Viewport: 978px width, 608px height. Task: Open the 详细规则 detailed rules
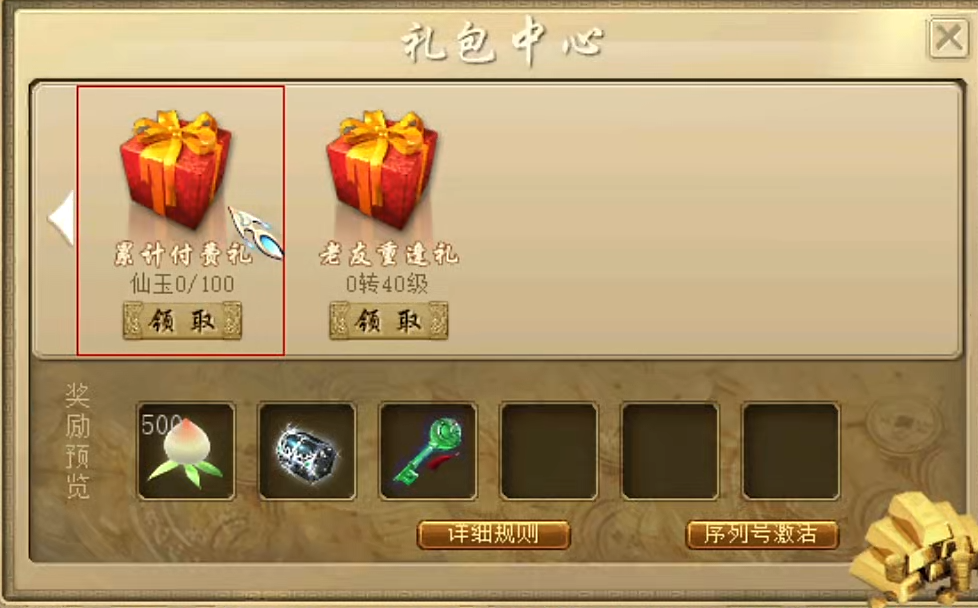[x=493, y=534]
